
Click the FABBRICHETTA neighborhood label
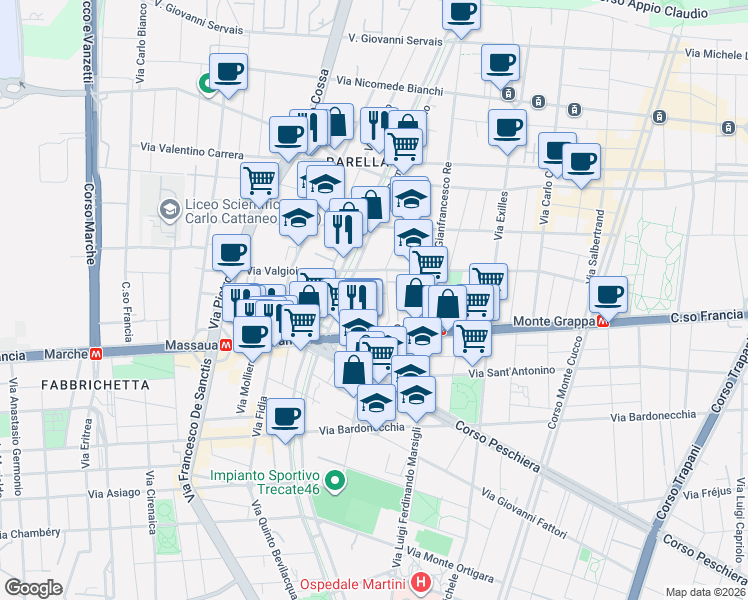(x=95, y=385)
